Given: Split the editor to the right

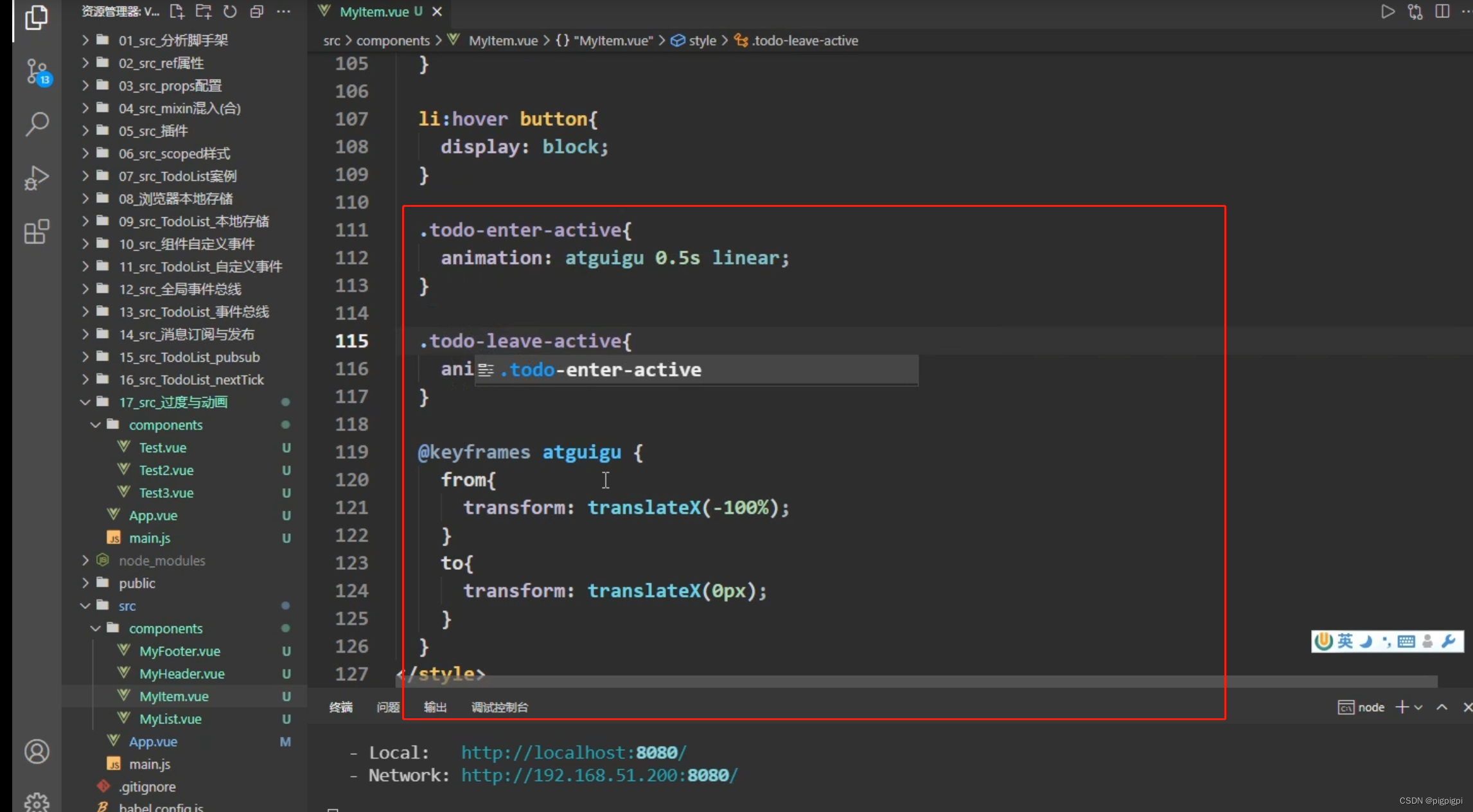Looking at the screenshot, I should [1442, 12].
